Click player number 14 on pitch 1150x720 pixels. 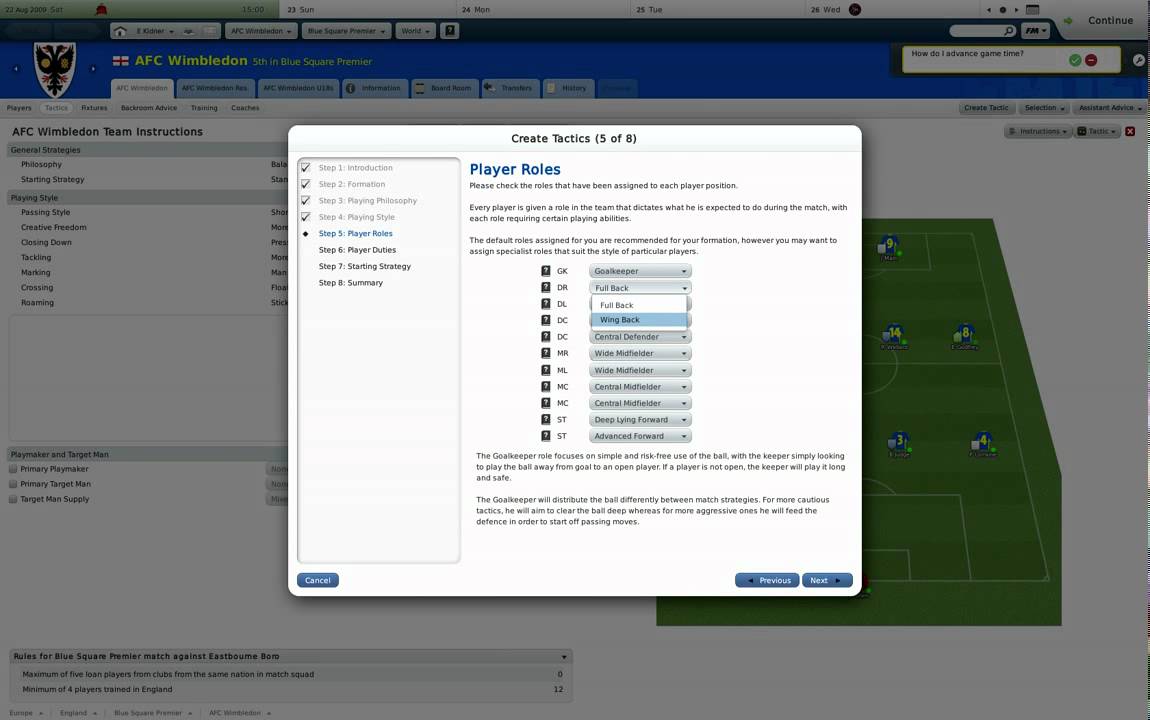click(893, 336)
